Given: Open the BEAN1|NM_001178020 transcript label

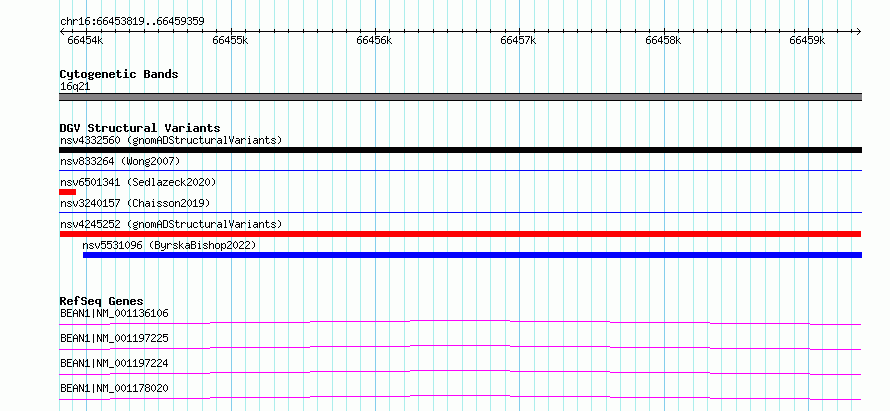Looking at the screenshot, I should tap(114, 388).
